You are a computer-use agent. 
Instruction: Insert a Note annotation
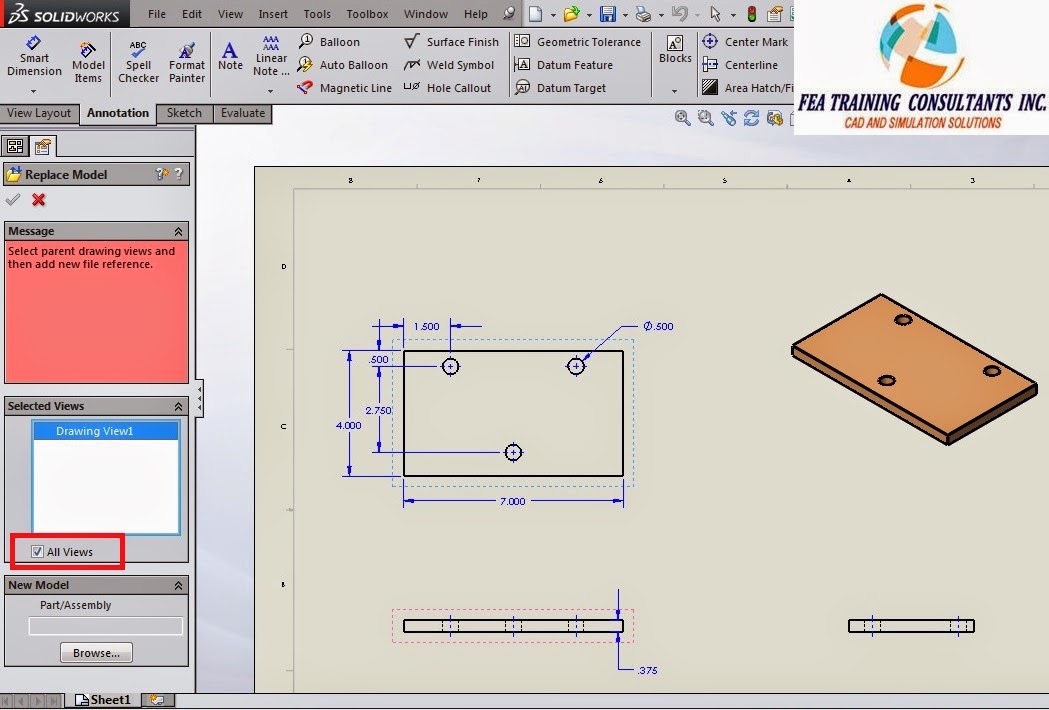230,56
